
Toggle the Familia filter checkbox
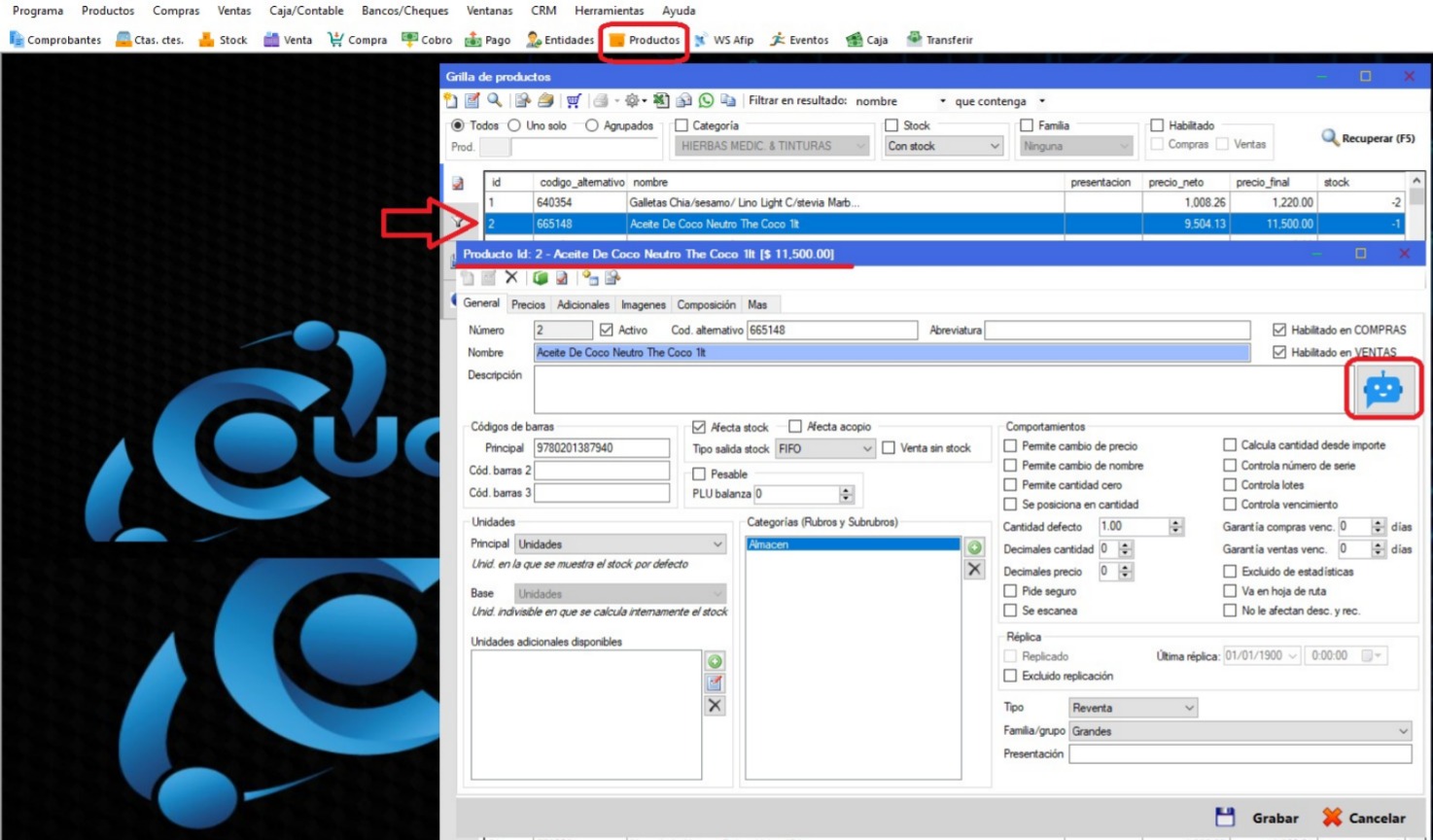tap(1027, 125)
